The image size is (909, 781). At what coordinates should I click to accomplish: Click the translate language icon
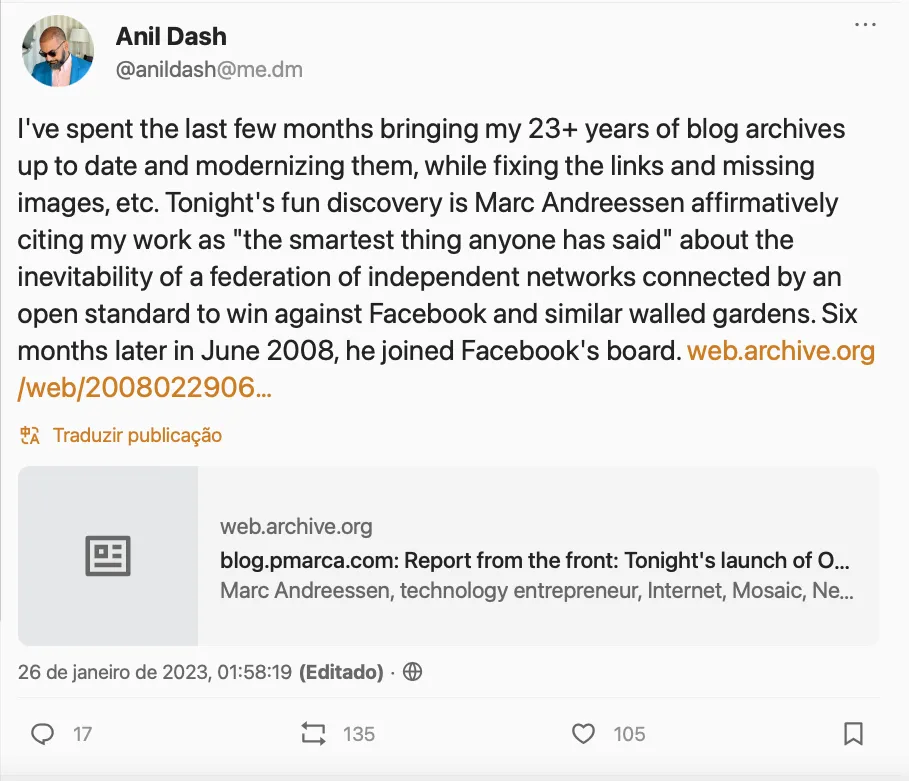pyautogui.click(x=30, y=435)
